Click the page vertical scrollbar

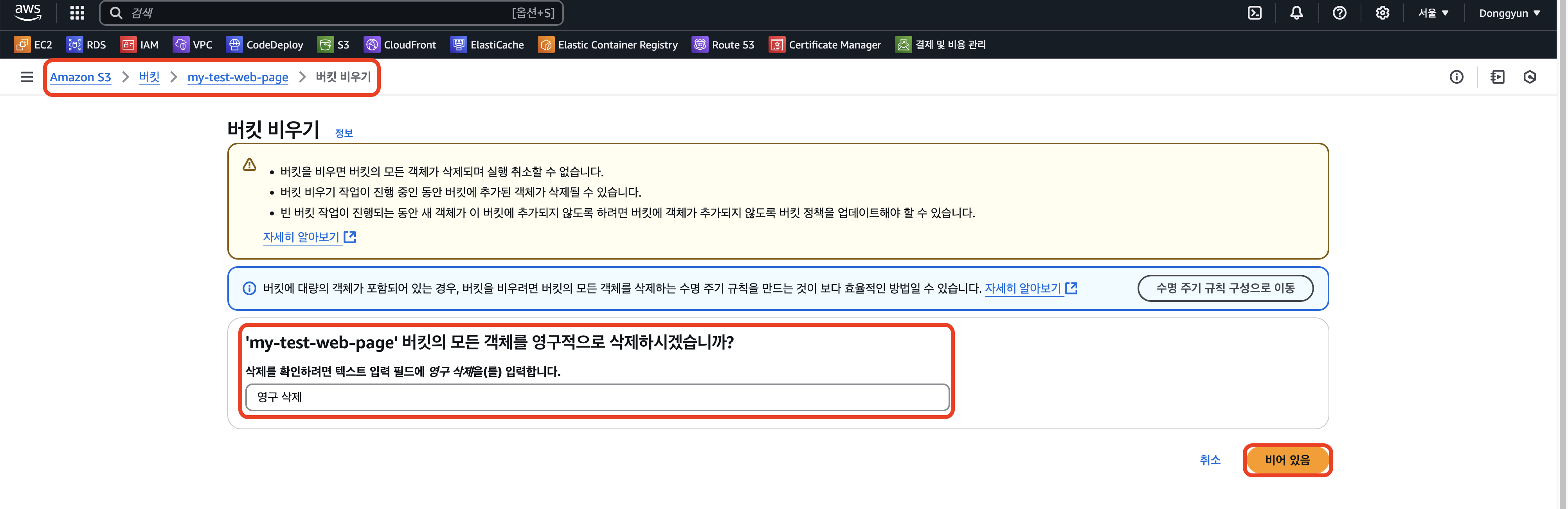tap(1562, 254)
